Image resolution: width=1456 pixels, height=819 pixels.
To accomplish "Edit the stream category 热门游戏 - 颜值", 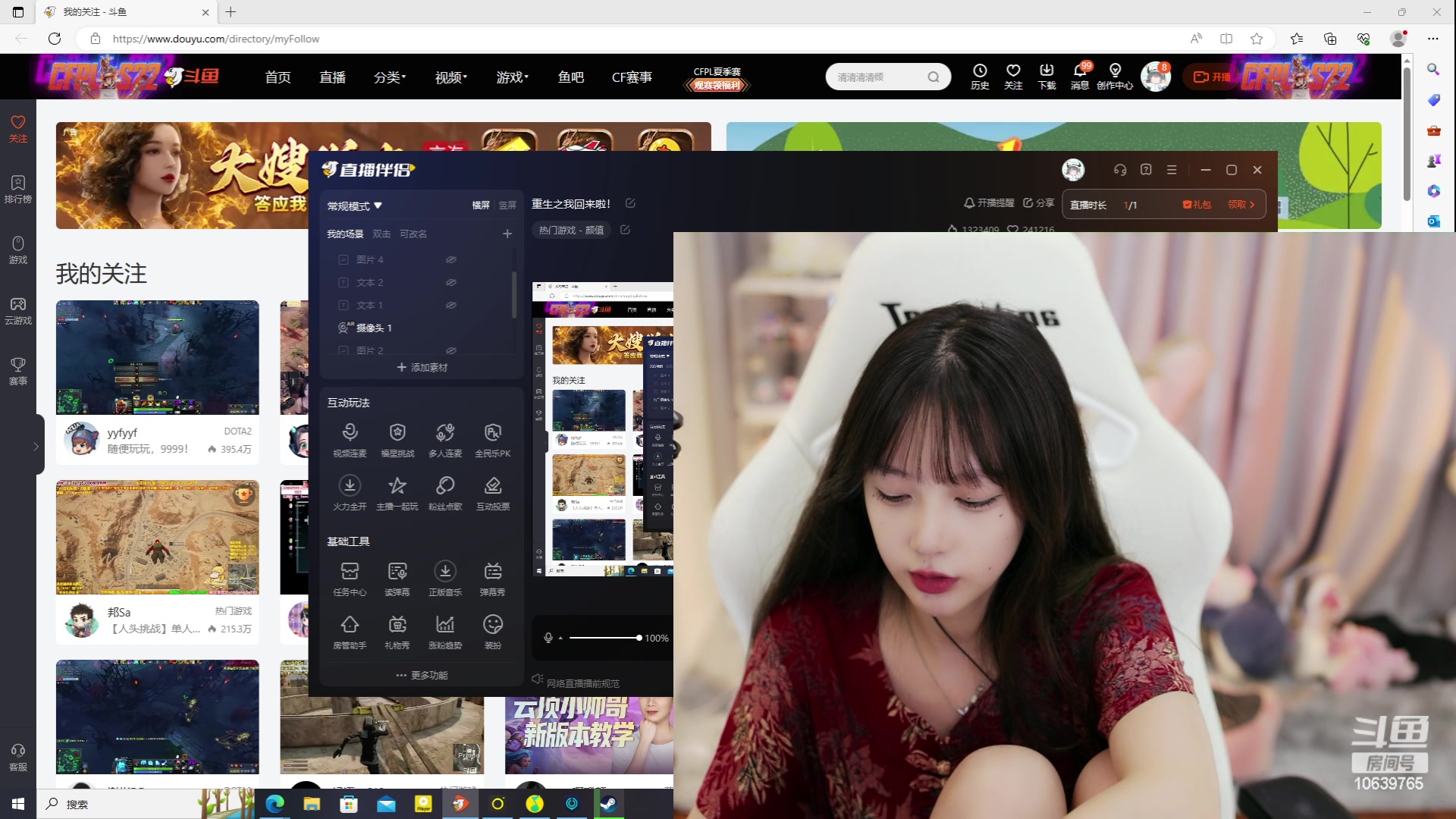I will 625,230.
